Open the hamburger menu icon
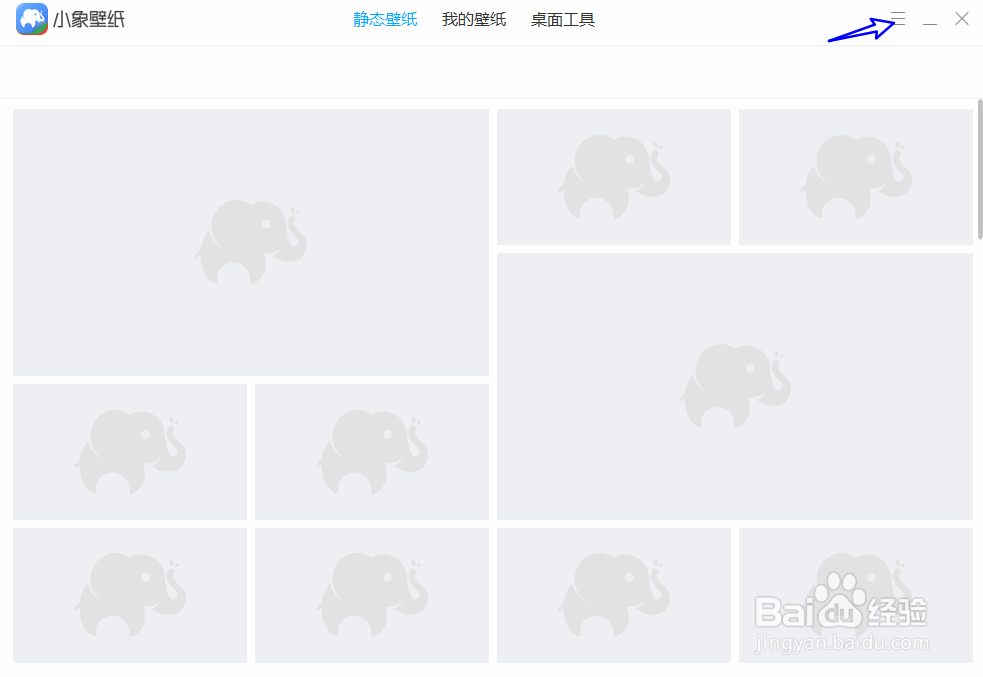Screen dimensions: 983x677 [898, 19]
